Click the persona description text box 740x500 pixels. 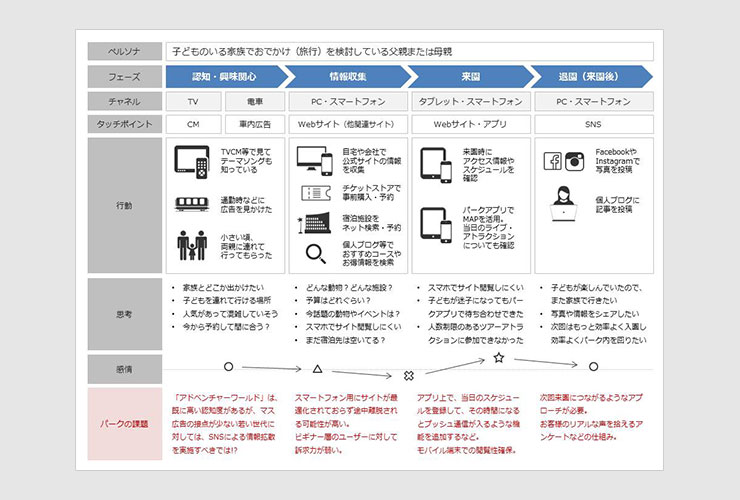pos(410,51)
